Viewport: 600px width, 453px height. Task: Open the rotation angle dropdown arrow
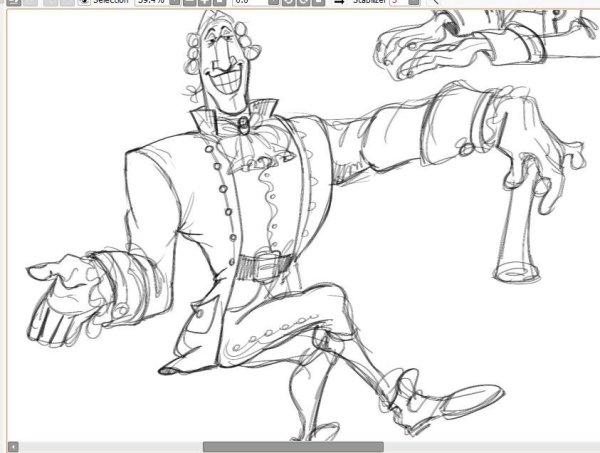(x=271, y=3)
